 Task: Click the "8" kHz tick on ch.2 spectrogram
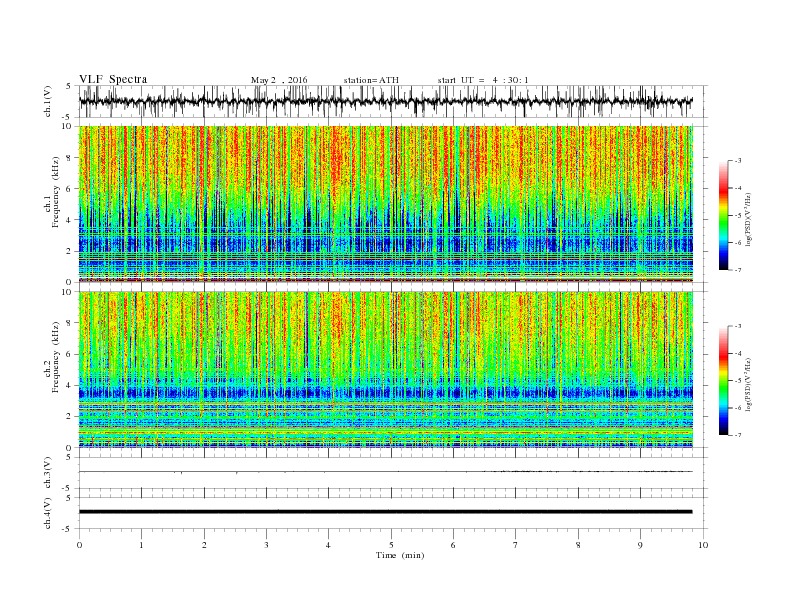69,323
